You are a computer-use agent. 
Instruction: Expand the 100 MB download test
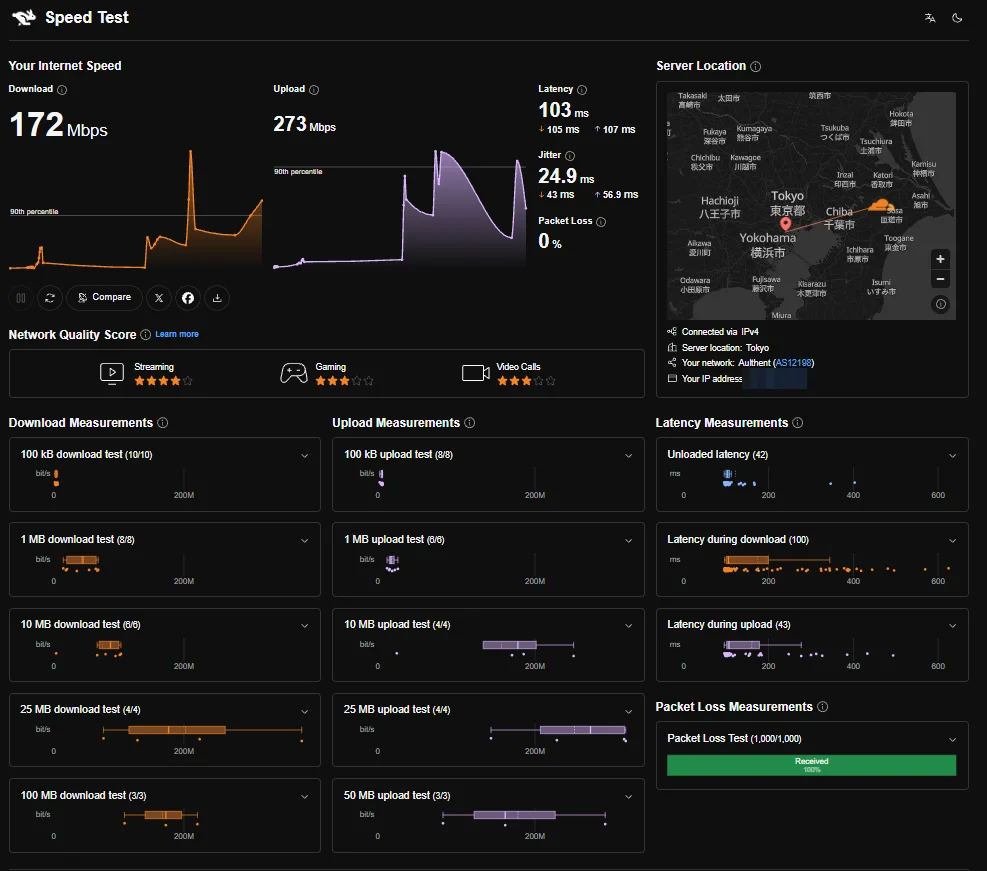(x=305, y=796)
